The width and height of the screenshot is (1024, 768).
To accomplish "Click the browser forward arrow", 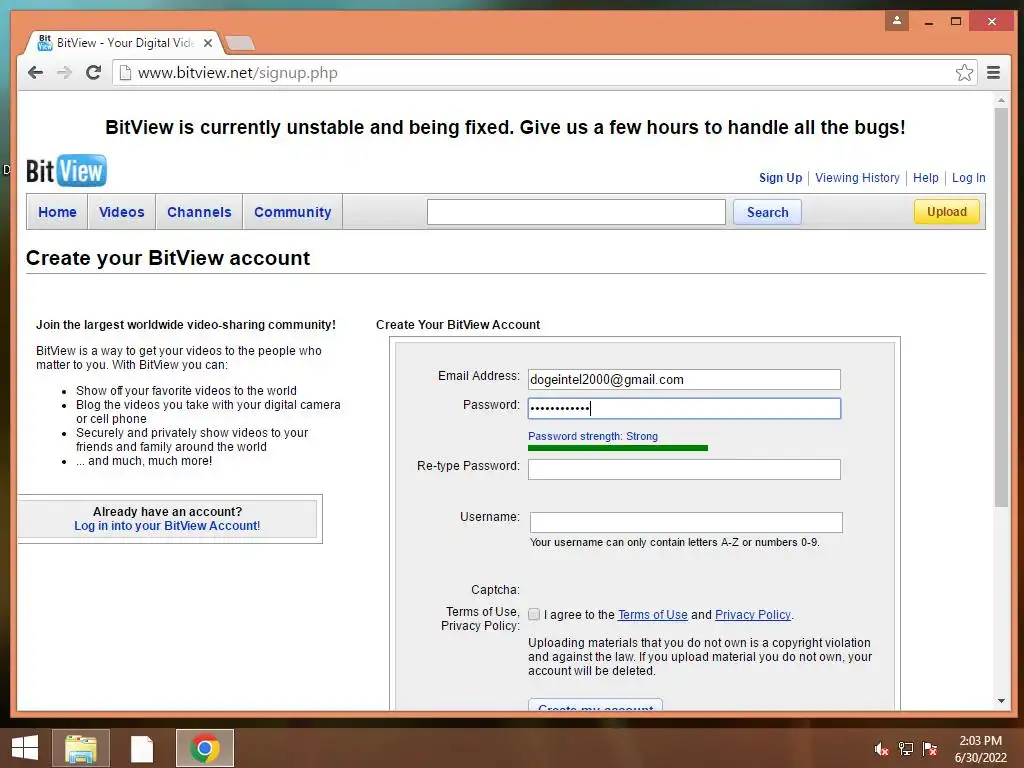I will pyautogui.click(x=64, y=72).
